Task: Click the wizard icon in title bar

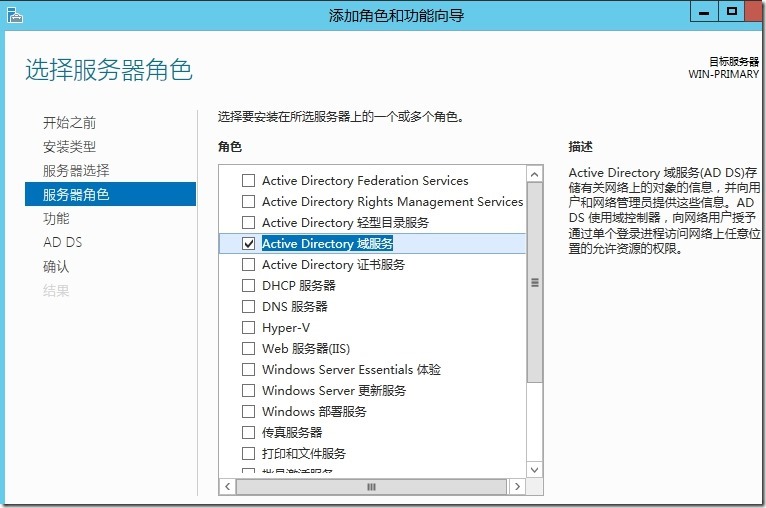Action: click(x=17, y=14)
